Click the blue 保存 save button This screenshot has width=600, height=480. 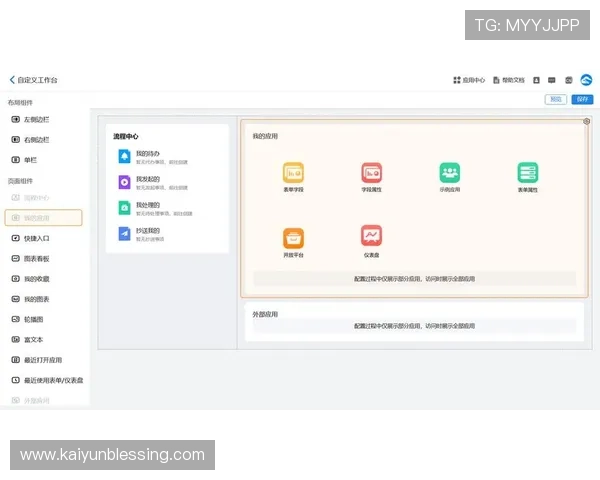tap(582, 99)
